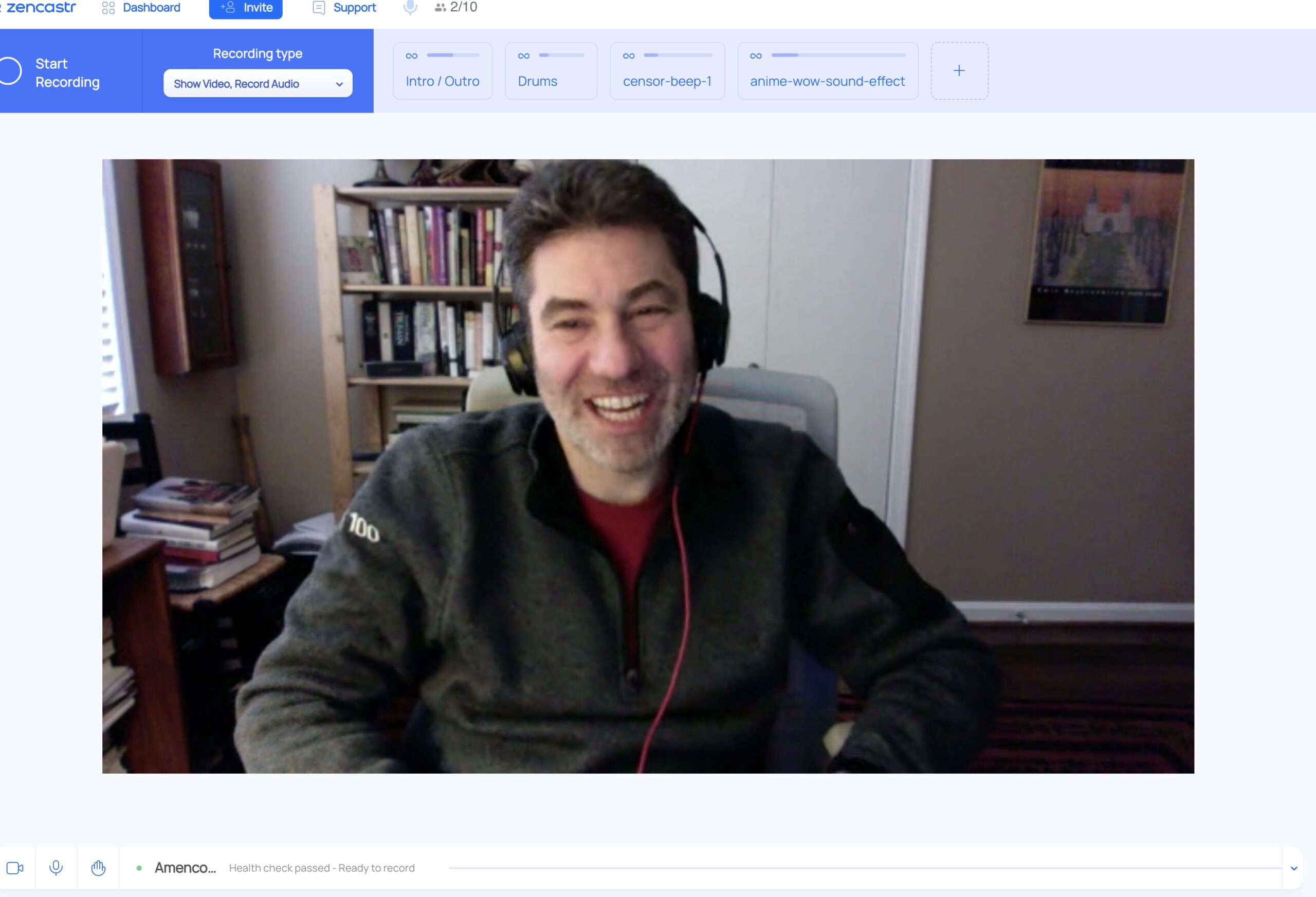Click the Start Recording circle

10,71
